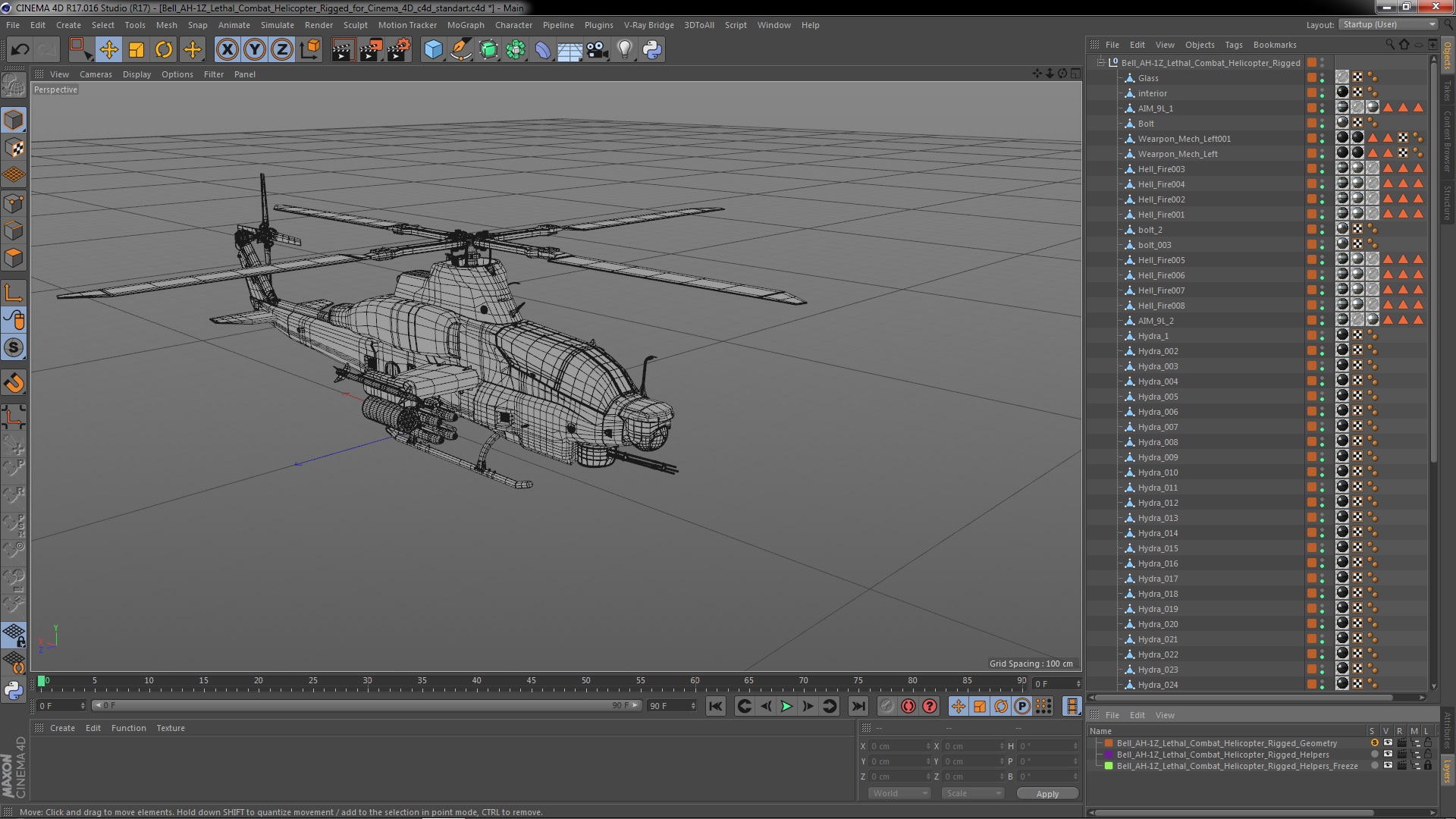Click orange color swatch next to Glass
Image resolution: width=1456 pixels, height=819 pixels.
pyautogui.click(x=1311, y=77)
